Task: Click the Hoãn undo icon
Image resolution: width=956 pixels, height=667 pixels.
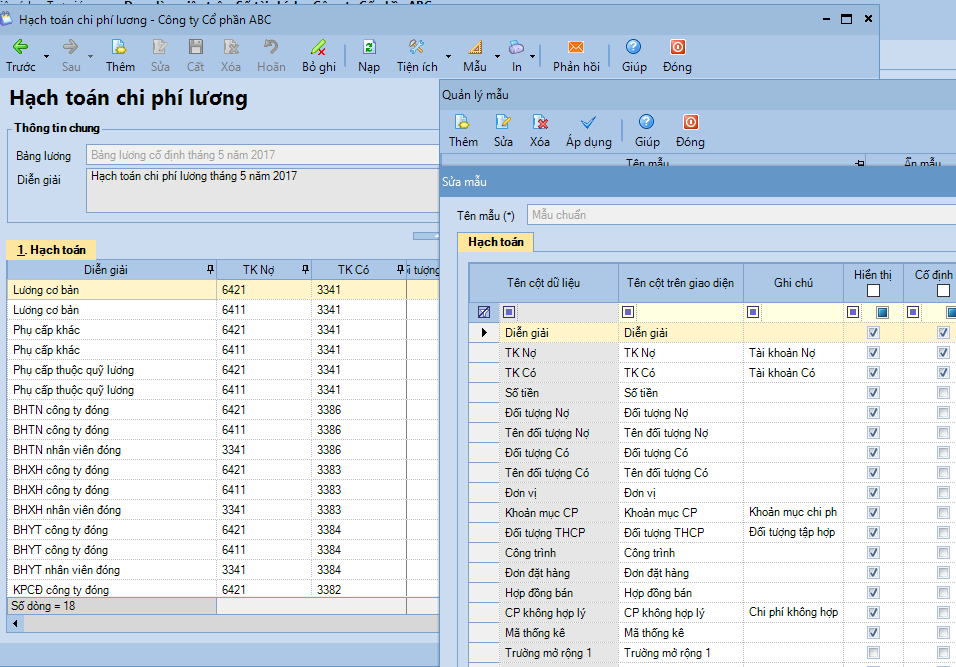Action: pos(271,47)
